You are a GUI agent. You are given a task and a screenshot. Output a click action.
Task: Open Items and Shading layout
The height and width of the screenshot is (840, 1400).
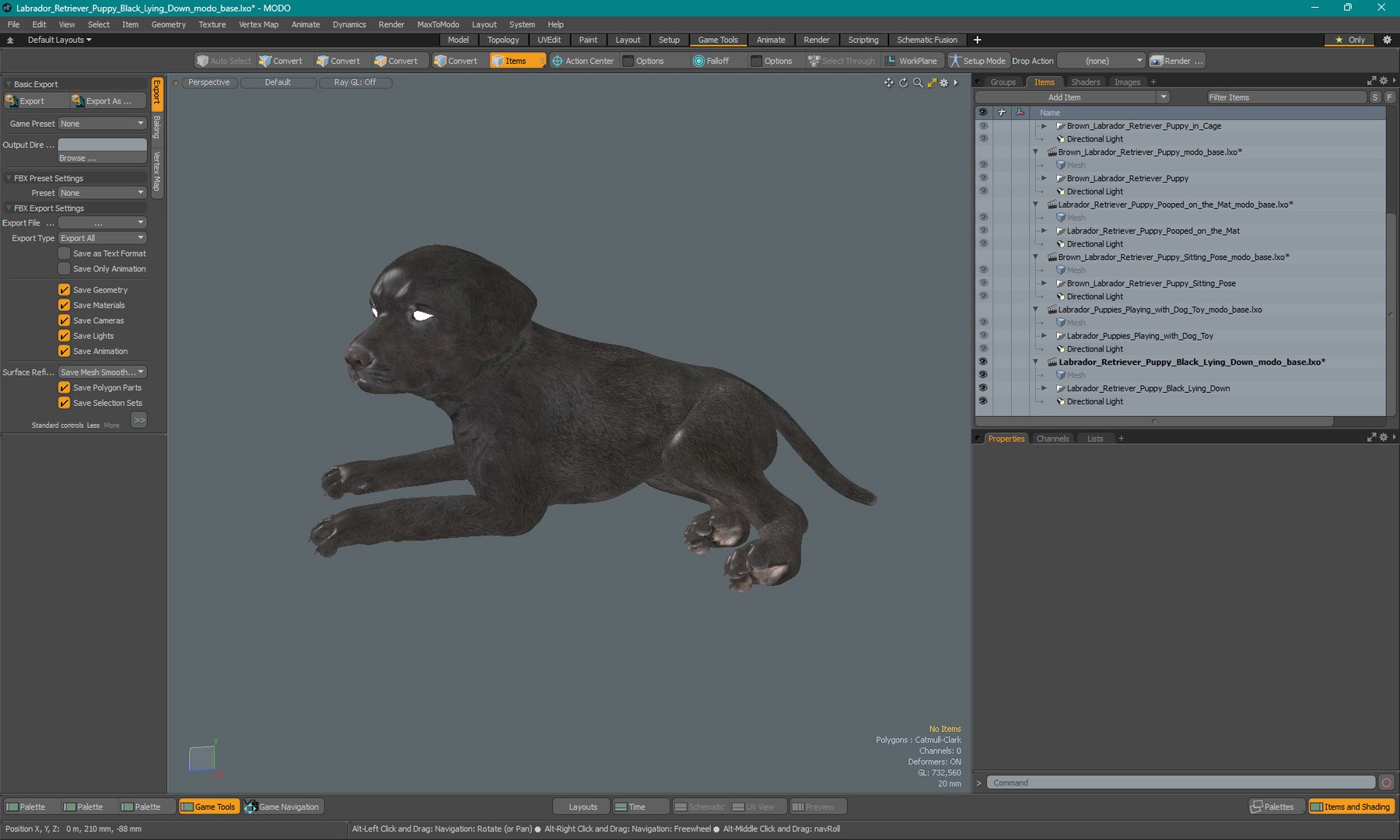[1350, 807]
